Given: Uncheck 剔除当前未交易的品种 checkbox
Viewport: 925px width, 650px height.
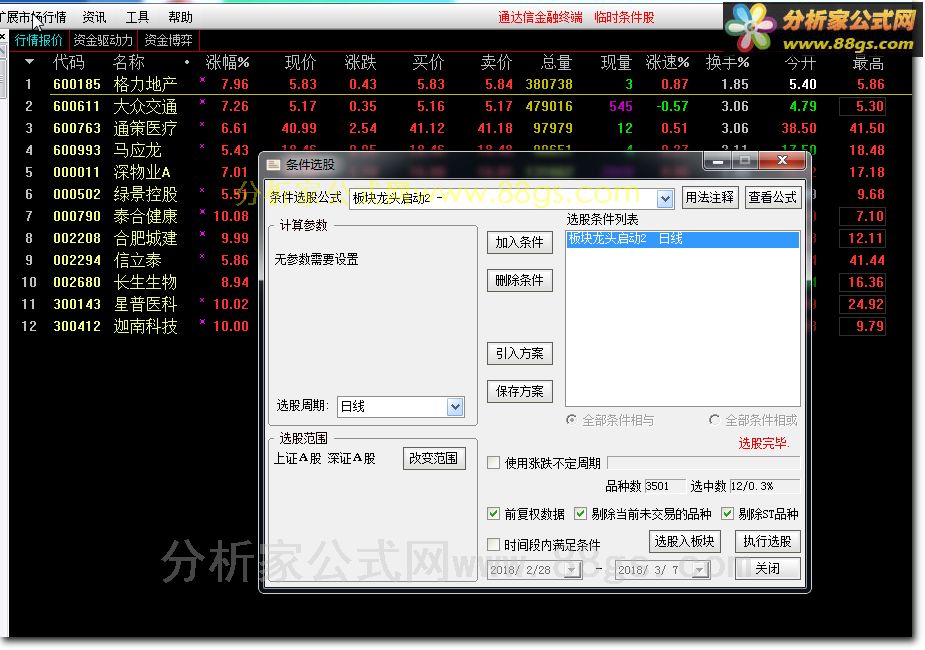Looking at the screenshot, I should click(x=580, y=514).
